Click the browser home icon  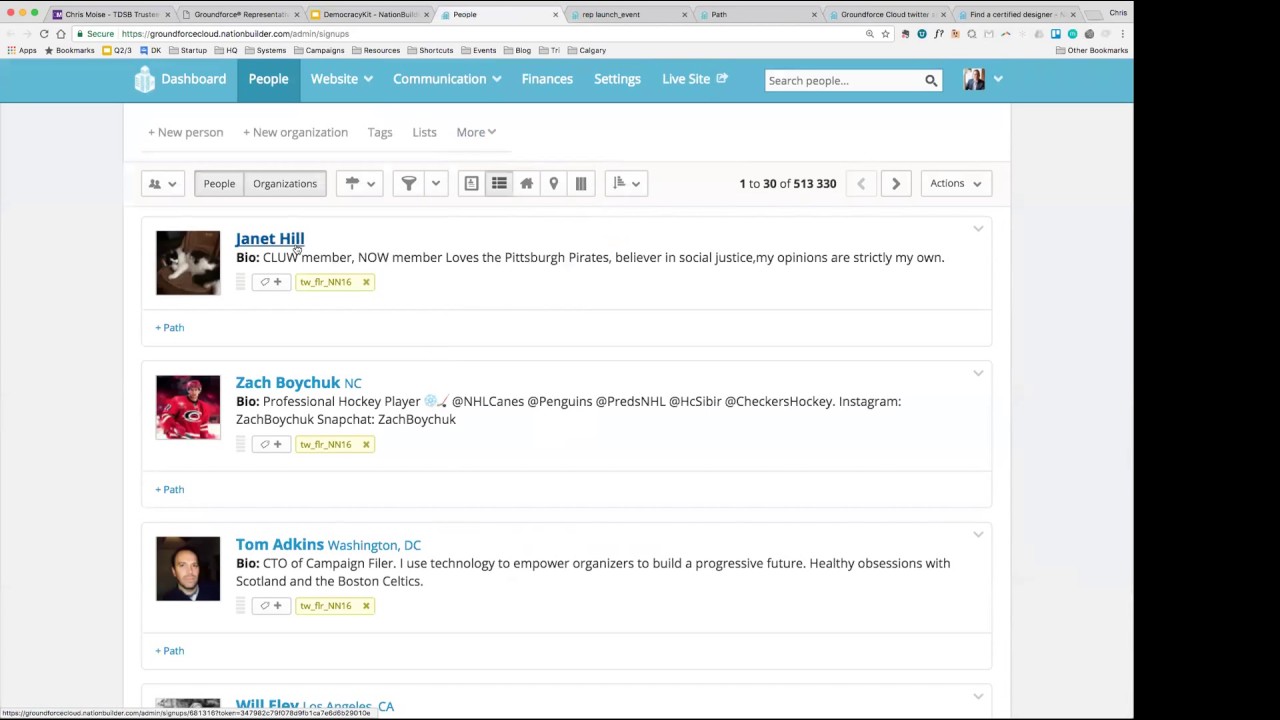(x=61, y=34)
